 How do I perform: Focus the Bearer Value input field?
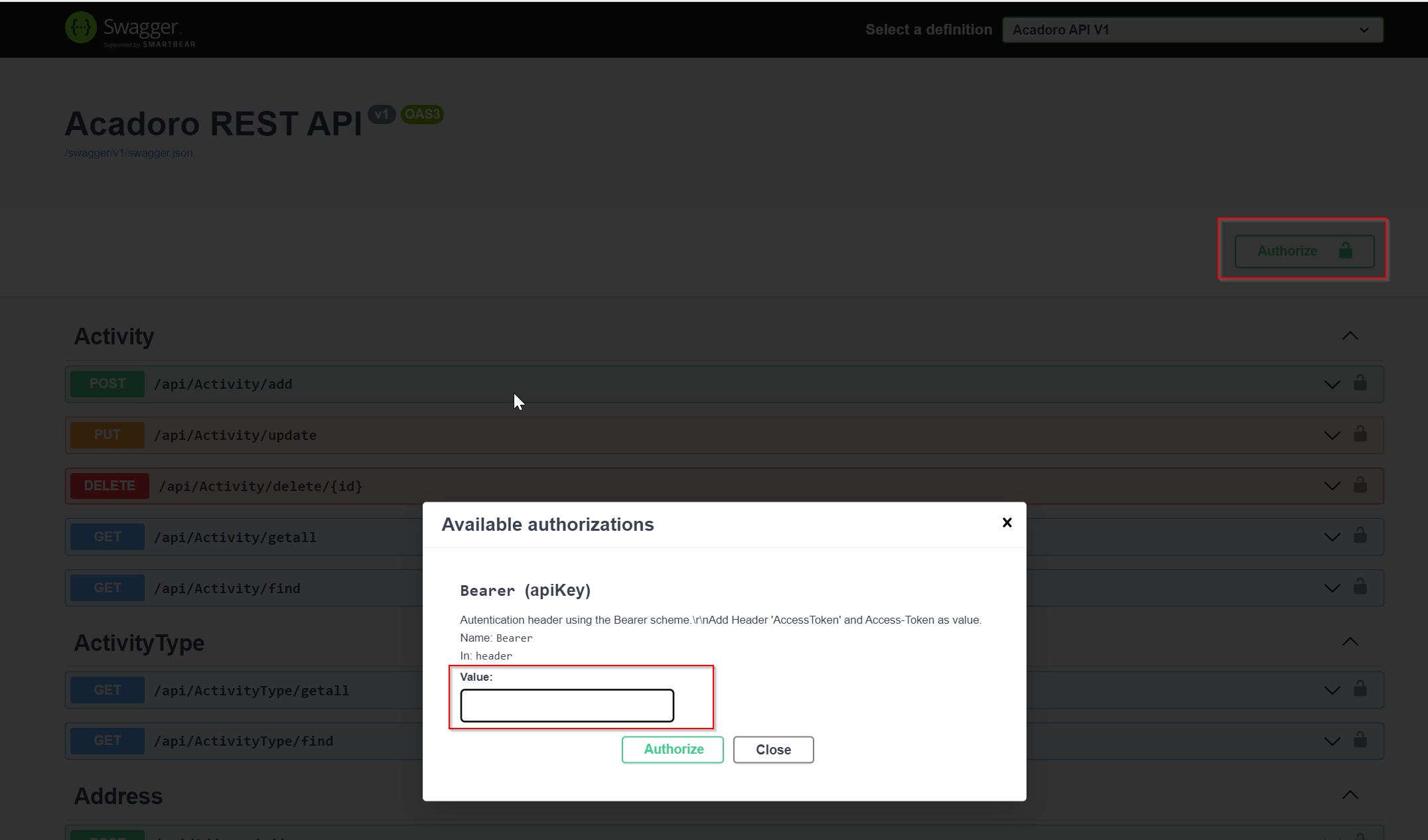click(x=567, y=705)
